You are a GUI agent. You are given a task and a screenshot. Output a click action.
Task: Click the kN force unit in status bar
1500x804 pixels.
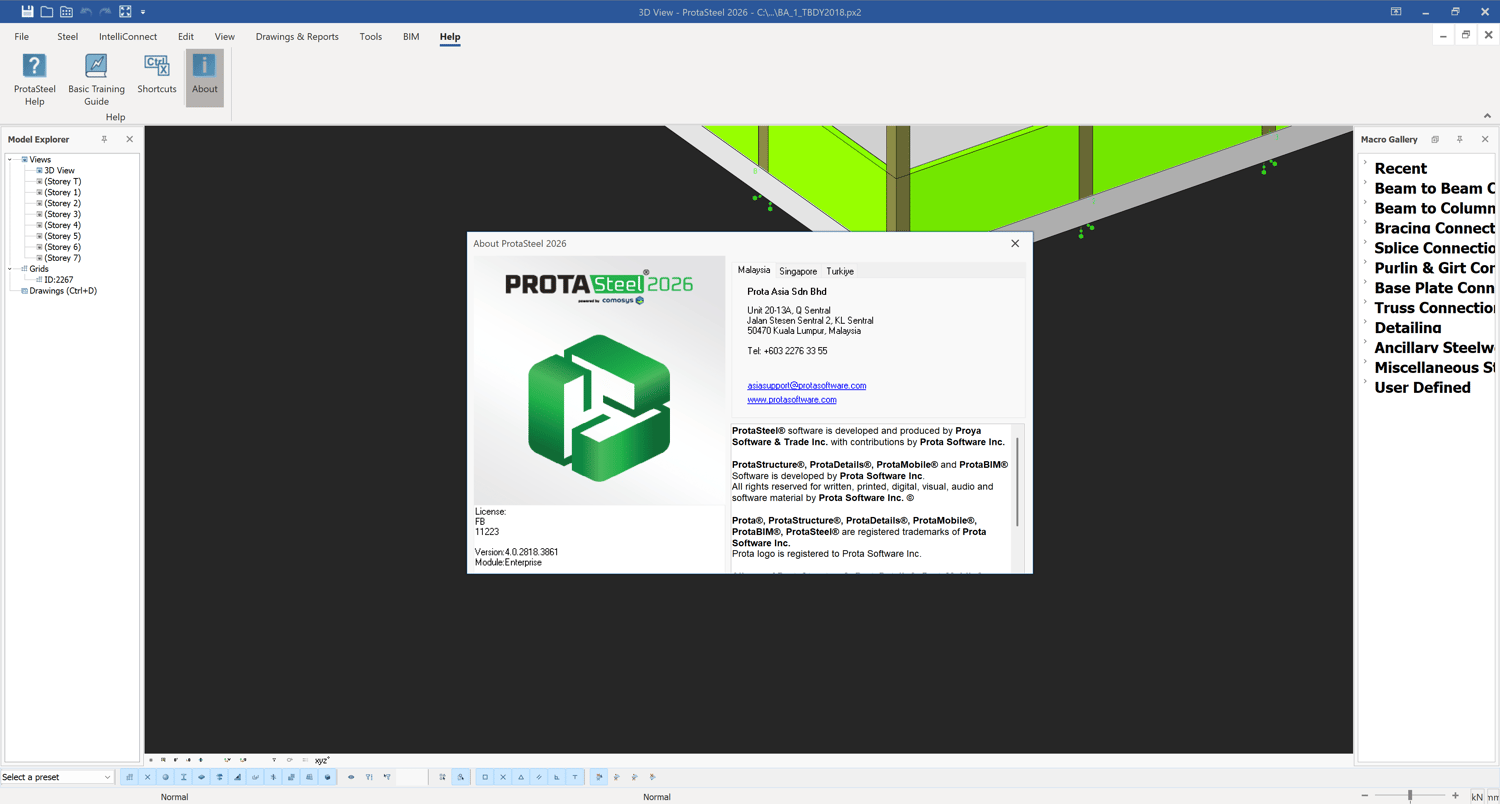coord(1477,797)
